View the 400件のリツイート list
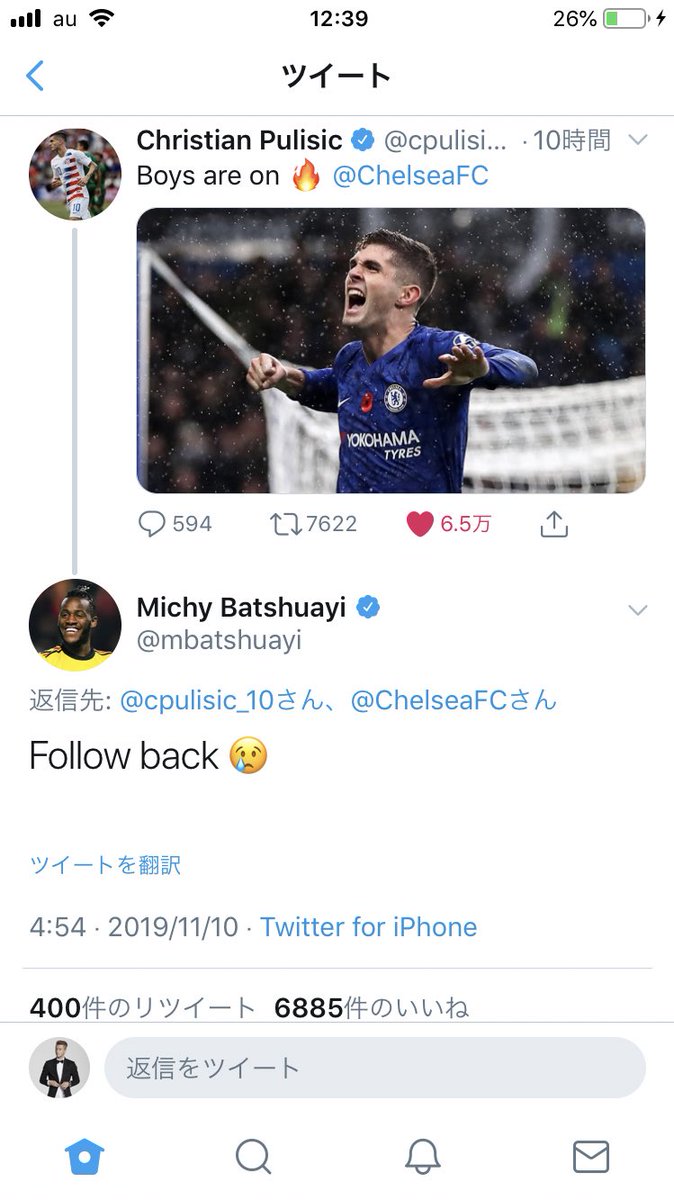 tap(142, 1008)
